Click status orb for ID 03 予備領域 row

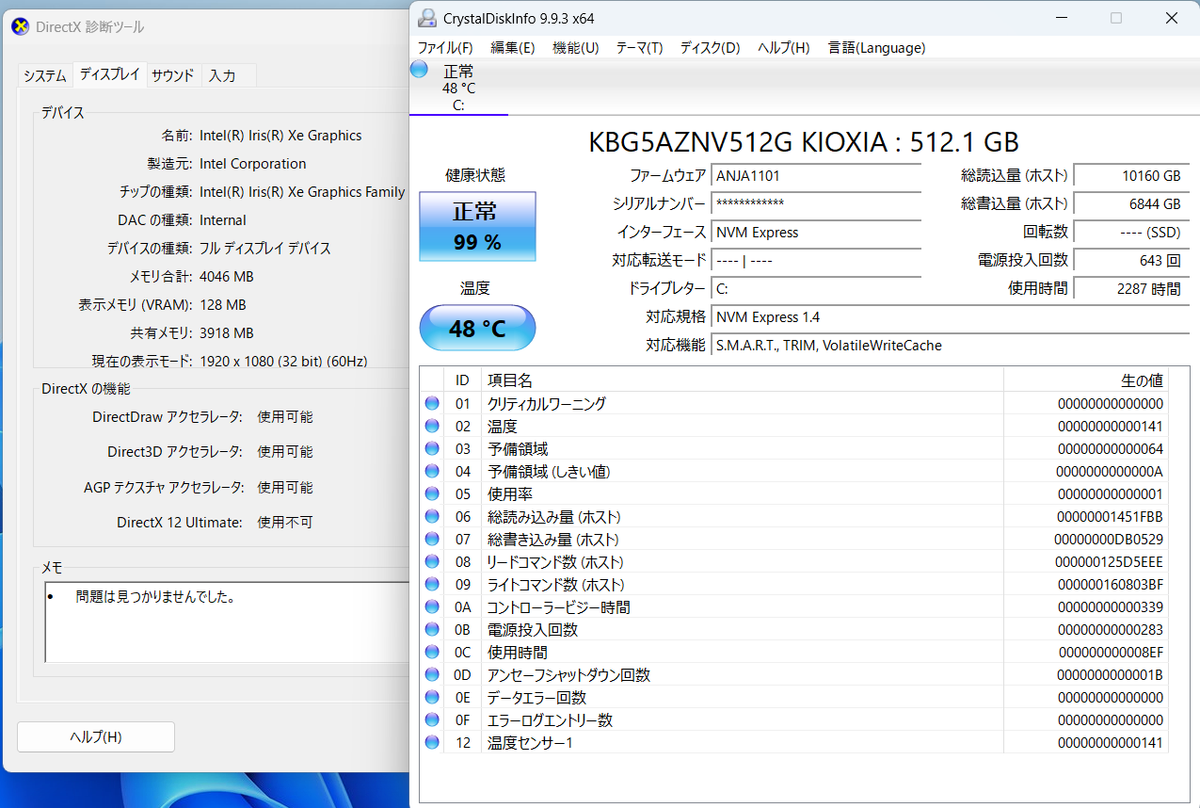432,449
